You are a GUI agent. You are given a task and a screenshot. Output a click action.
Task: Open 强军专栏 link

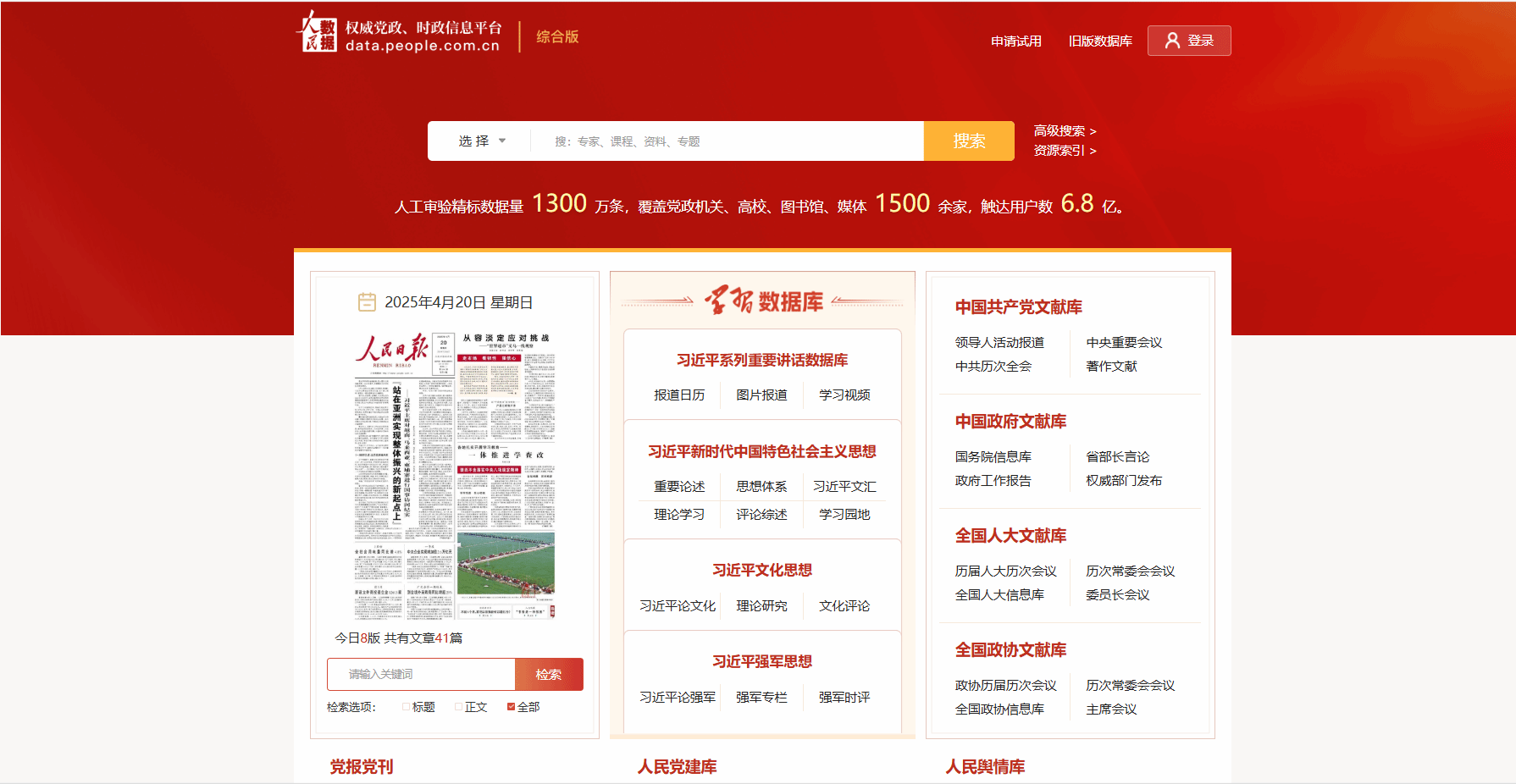tap(761, 698)
